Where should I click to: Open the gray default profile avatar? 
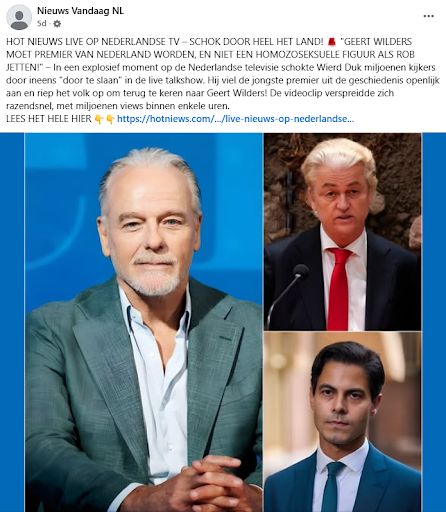19,17
